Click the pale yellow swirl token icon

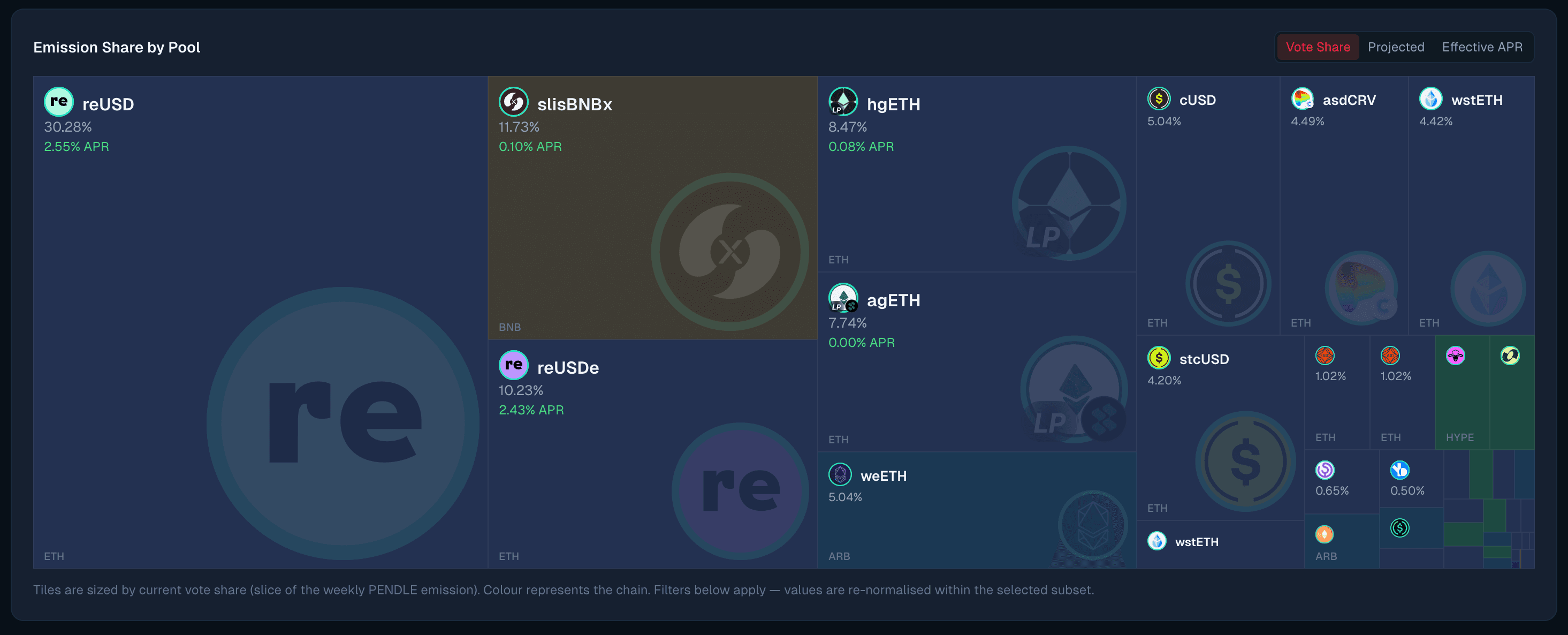pyautogui.click(x=1510, y=356)
